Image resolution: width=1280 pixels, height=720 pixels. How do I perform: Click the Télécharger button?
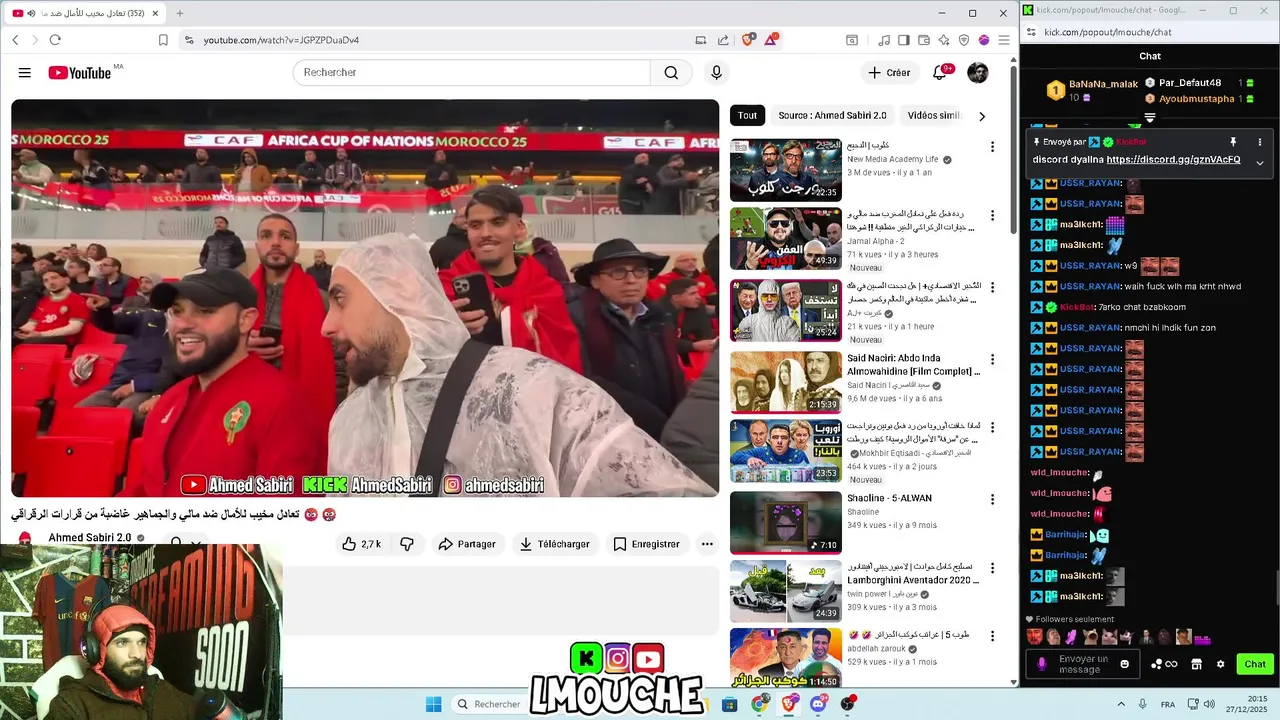point(555,544)
